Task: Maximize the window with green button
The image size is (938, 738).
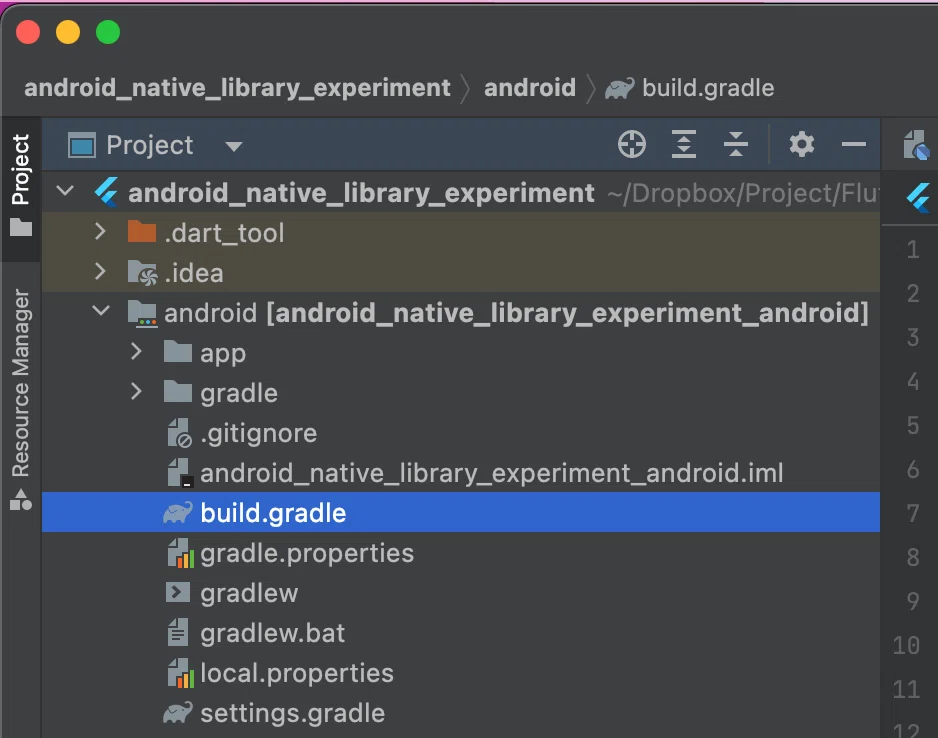Action: pos(108,32)
